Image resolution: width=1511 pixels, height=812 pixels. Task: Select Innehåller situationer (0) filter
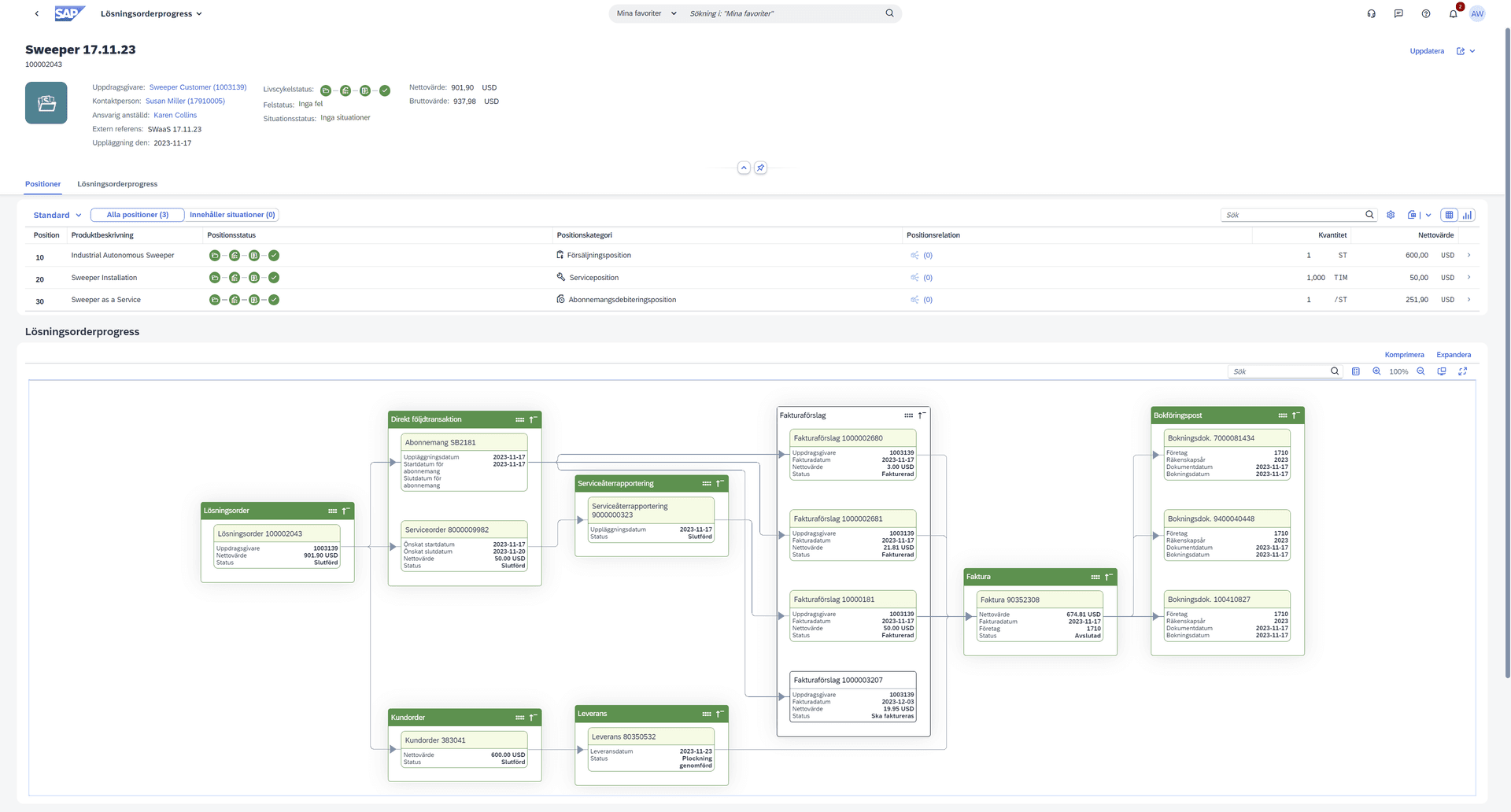tap(232, 215)
